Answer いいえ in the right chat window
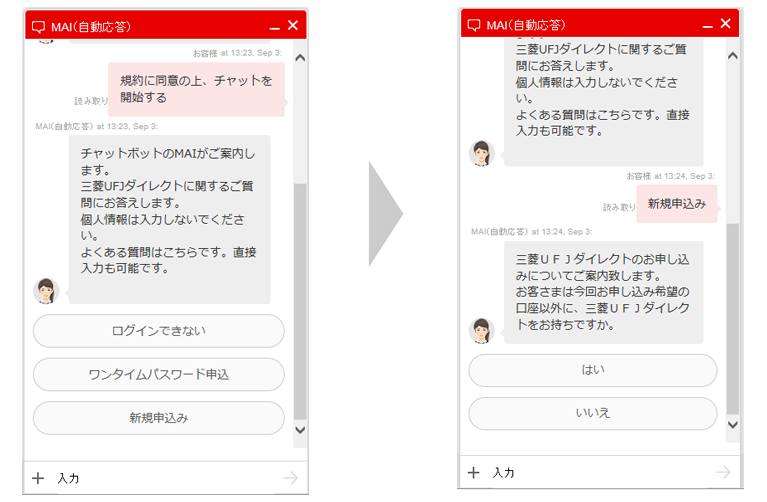Viewport: 767px width, 502px height. pos(593,413)
